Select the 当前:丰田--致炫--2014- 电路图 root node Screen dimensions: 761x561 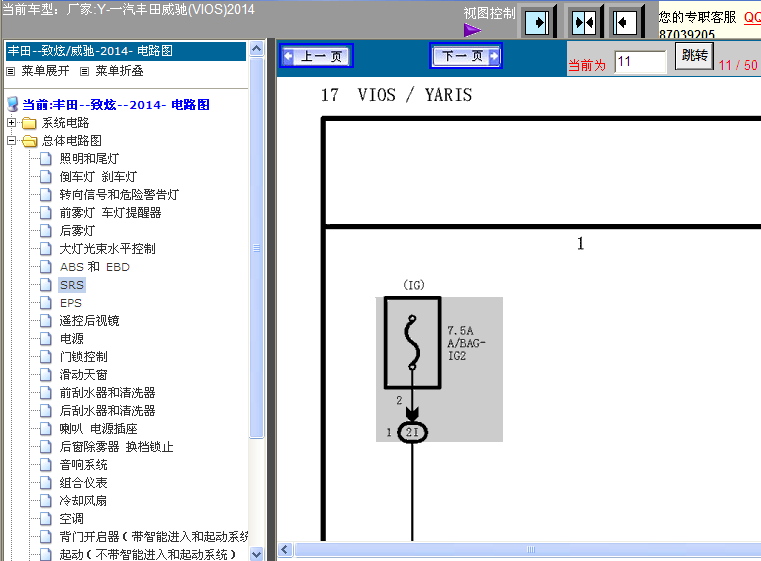pos(116,104)
